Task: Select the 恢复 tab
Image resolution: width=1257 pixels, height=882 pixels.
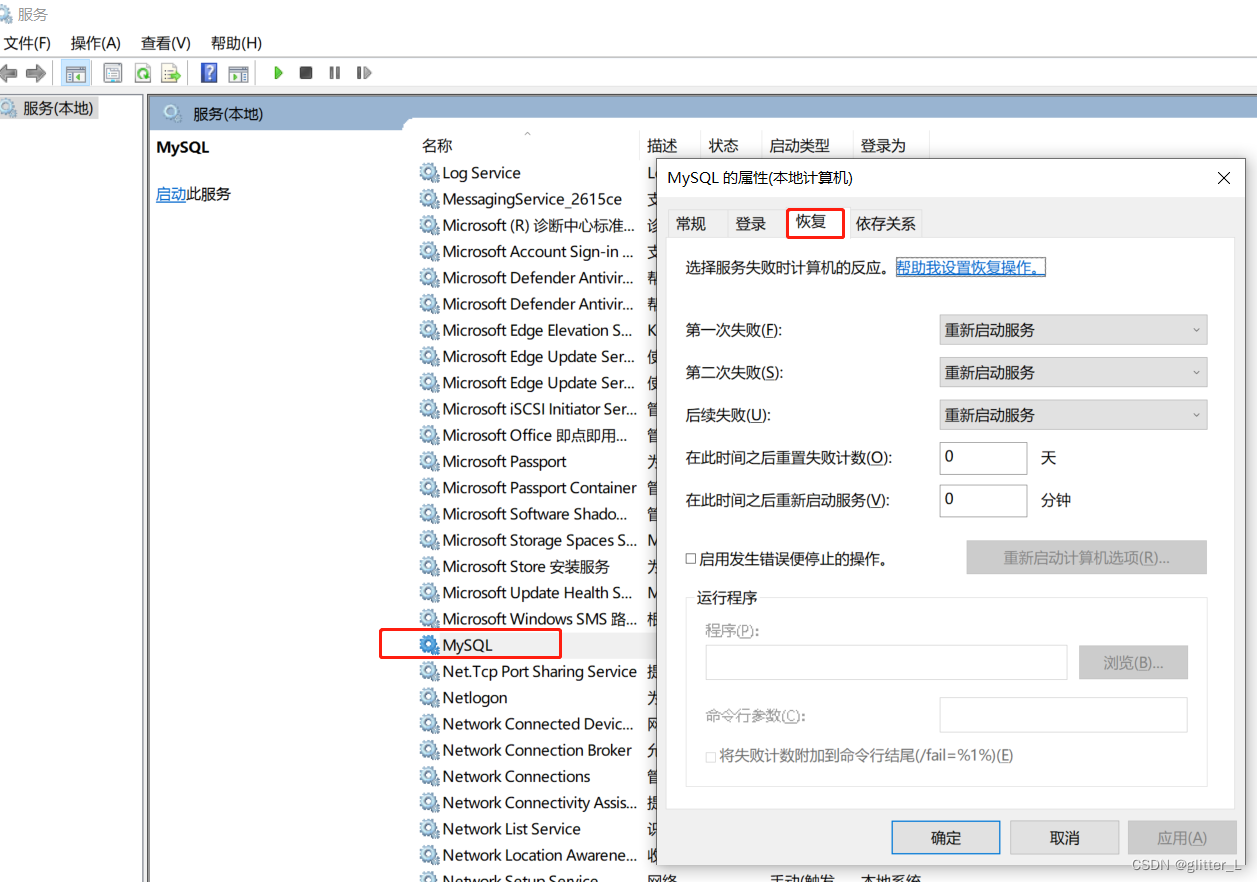Action: point(814,222)
